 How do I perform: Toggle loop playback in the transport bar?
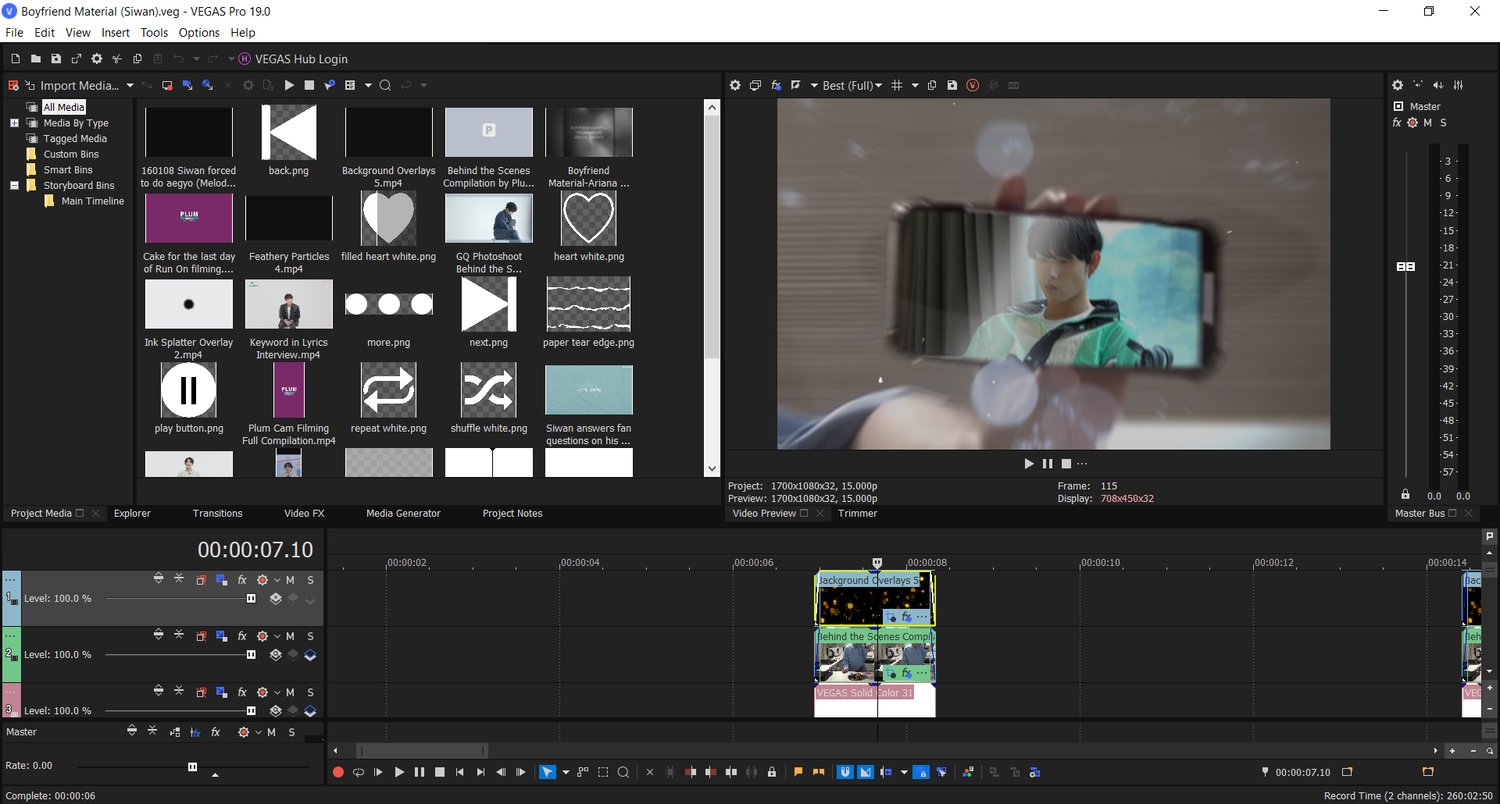(358, 772)
